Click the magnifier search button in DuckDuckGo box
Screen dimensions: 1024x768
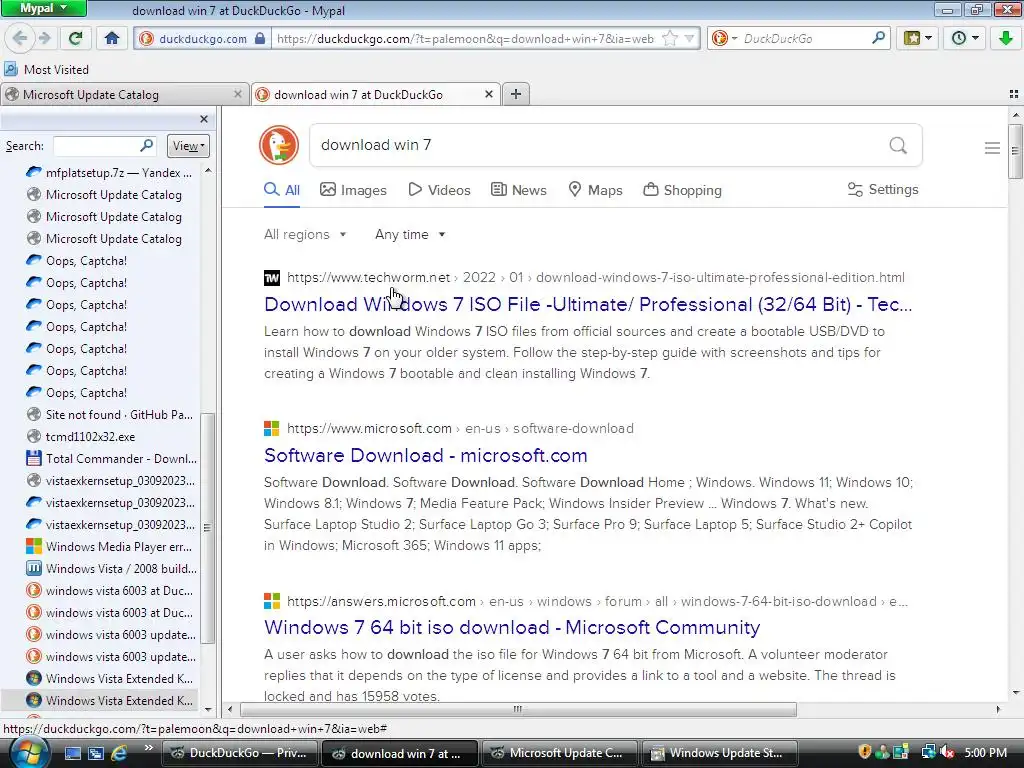click(x=898, y=145)
